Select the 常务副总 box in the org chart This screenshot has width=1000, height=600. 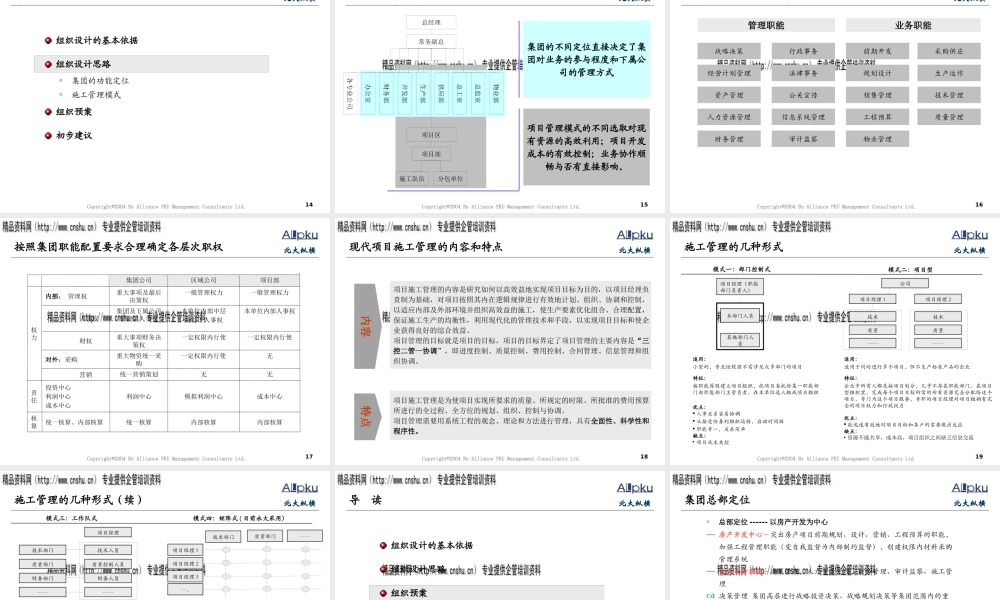(431, 41)
